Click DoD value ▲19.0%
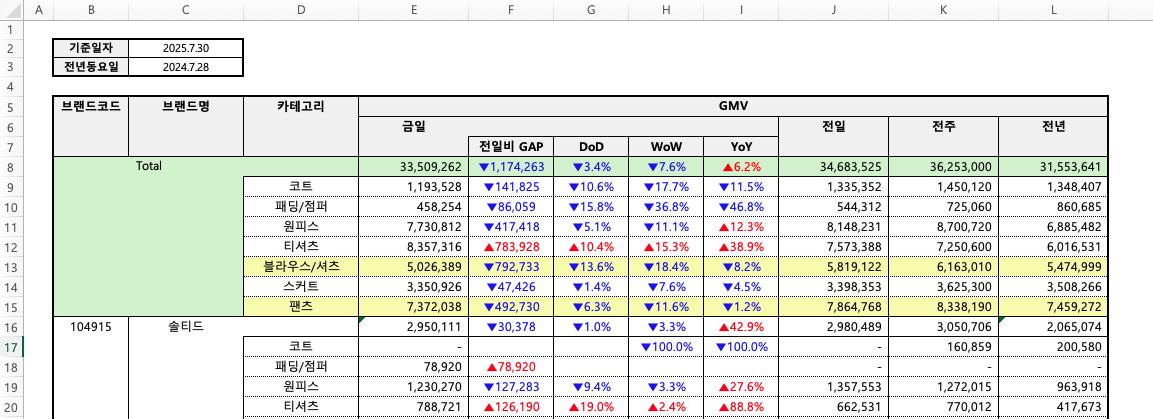Viewport: 1153px width, 419px height. (x=591, y=406)
